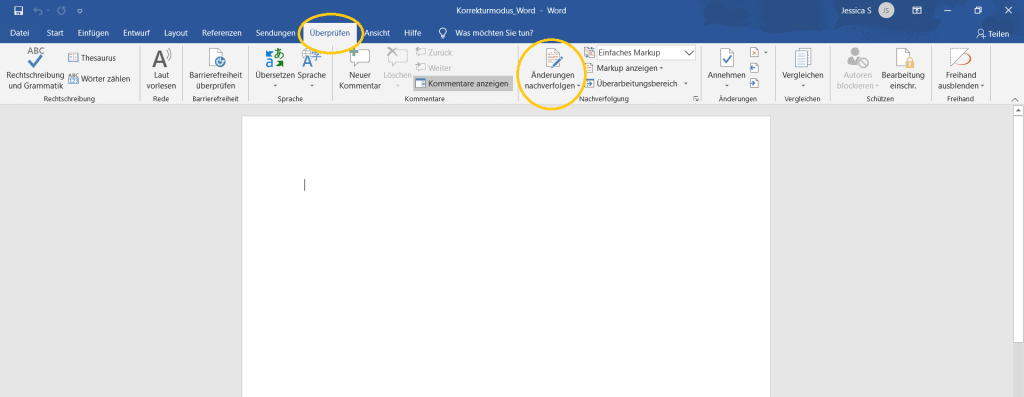Click the Teilen share button
This screenshot has width=1024, height=397.
click(x=992, y=34)
